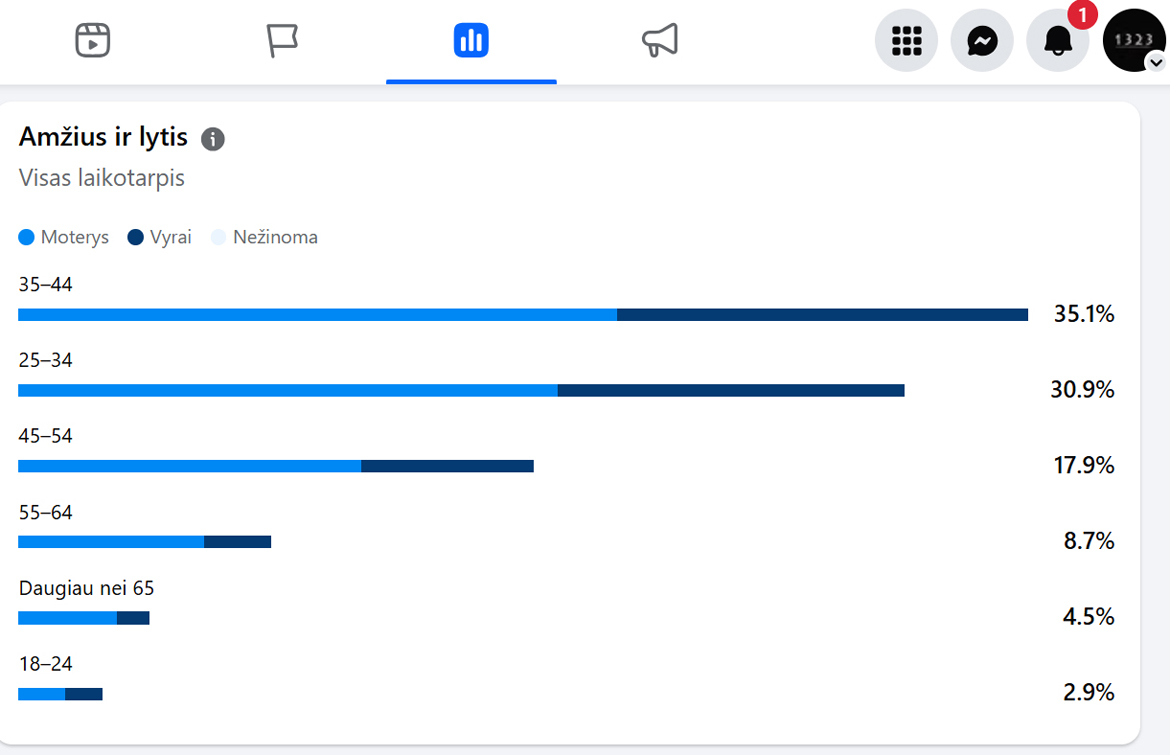Click the women segment of the 45–54 bar
This screenshot has height=755, width=1170.
[x=190, y=466]
